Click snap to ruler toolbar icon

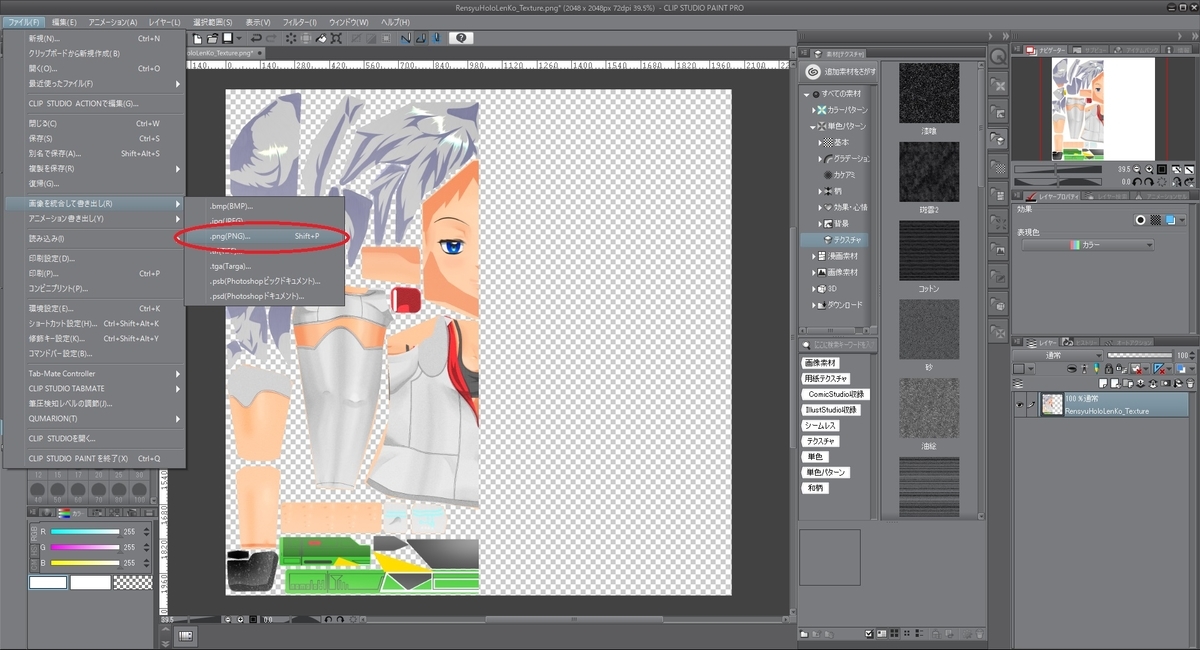coord(406,38)
